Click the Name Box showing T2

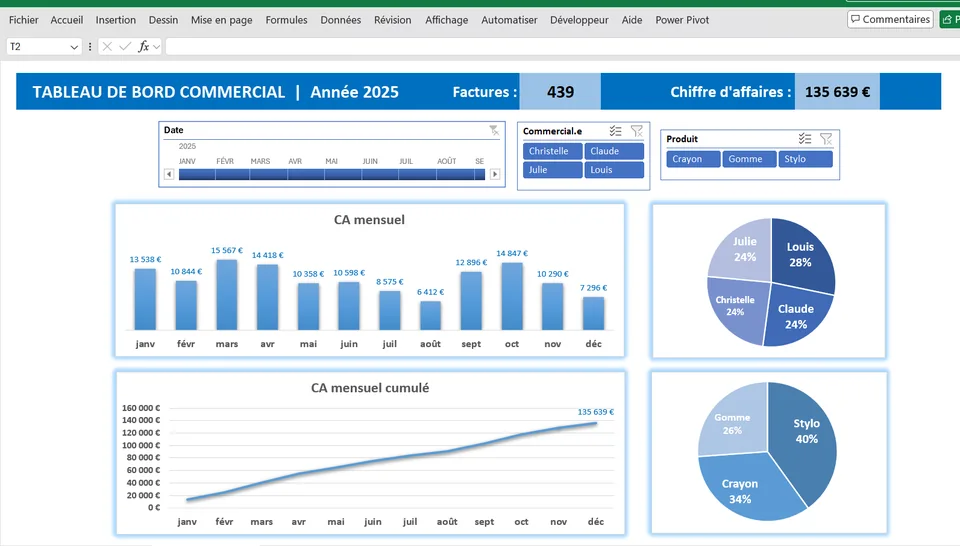pos(37,47)
